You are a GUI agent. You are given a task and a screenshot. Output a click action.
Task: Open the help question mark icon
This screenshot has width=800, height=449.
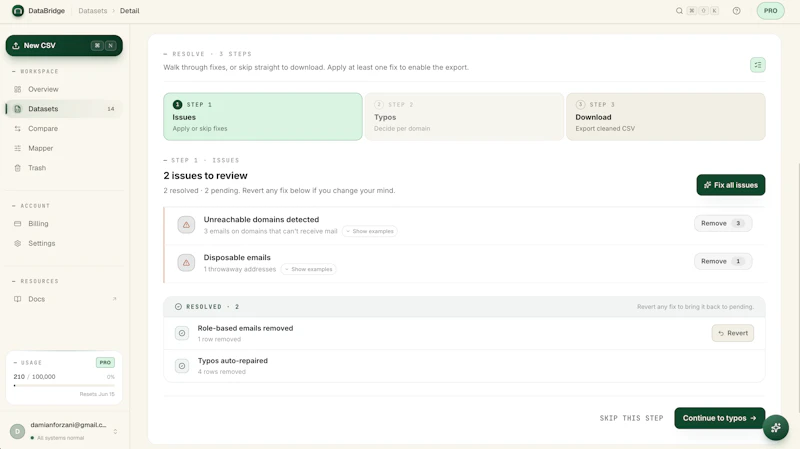[x=736, y=11]
